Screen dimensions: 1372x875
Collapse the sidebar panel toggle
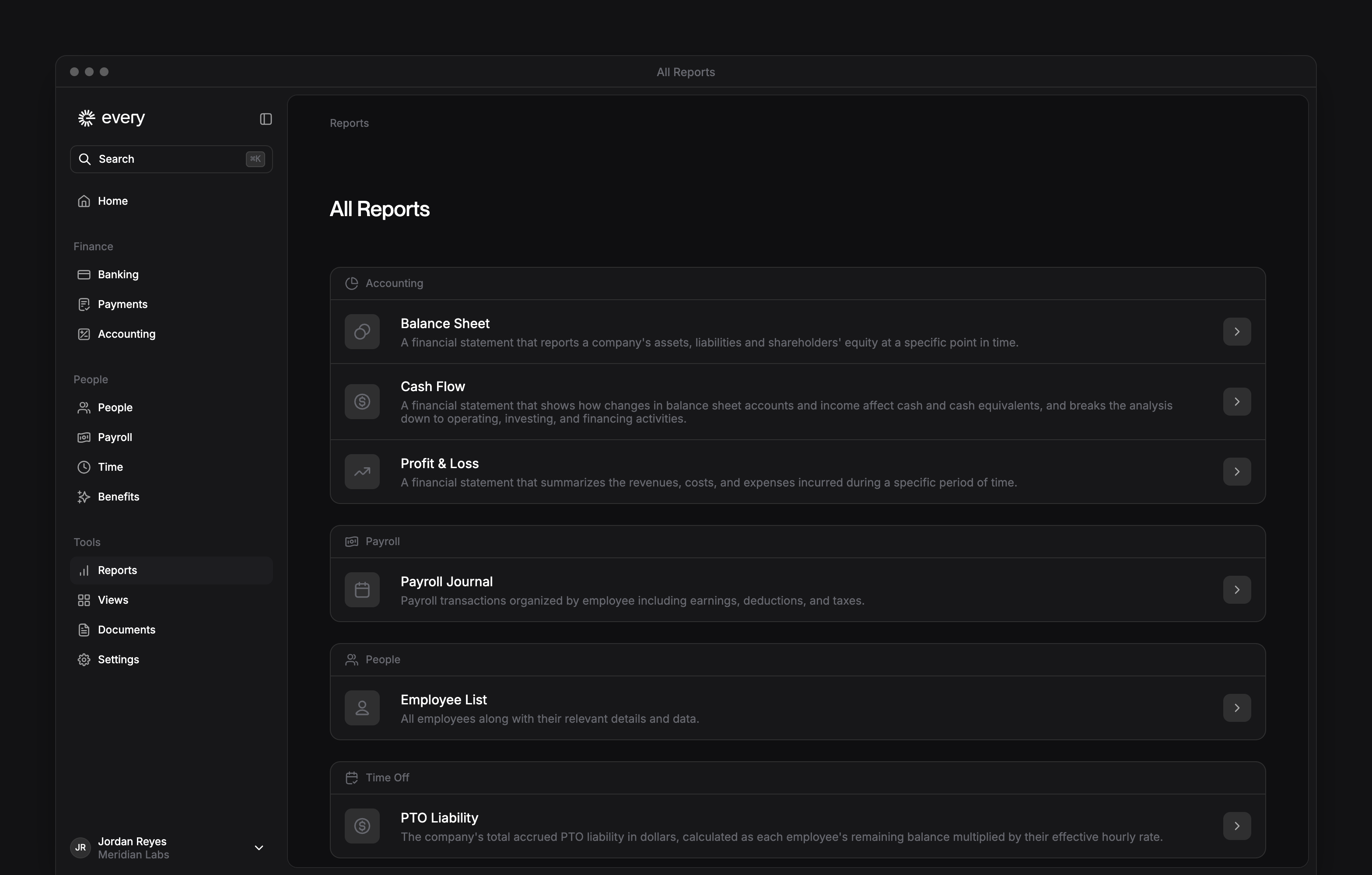[266, 119]
